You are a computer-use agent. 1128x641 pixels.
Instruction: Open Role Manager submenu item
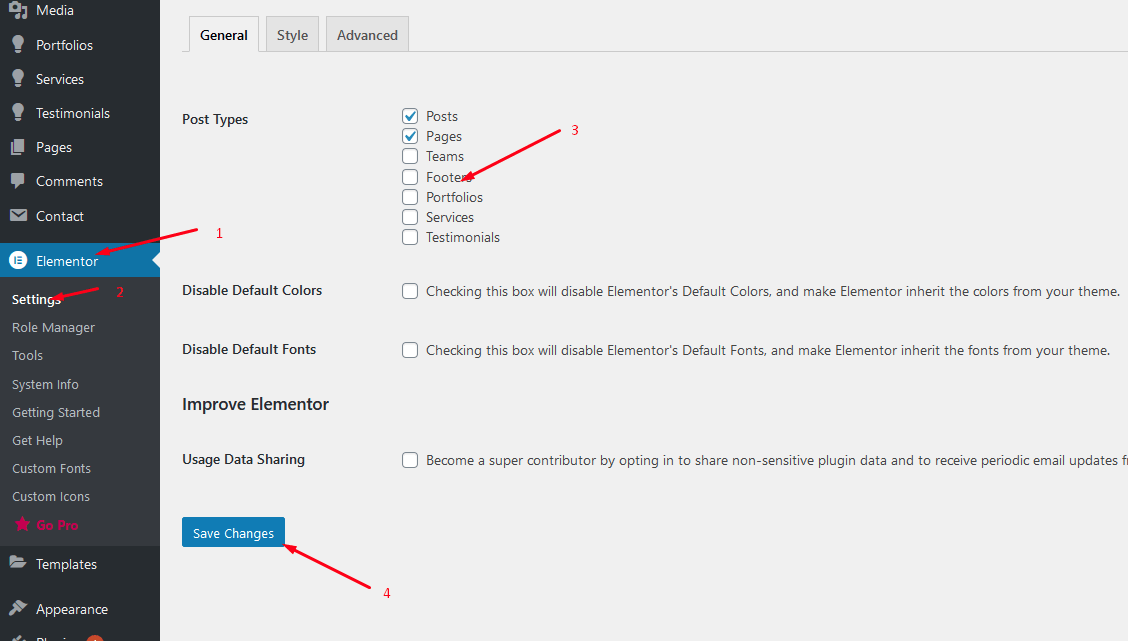[x=53, y=327]
